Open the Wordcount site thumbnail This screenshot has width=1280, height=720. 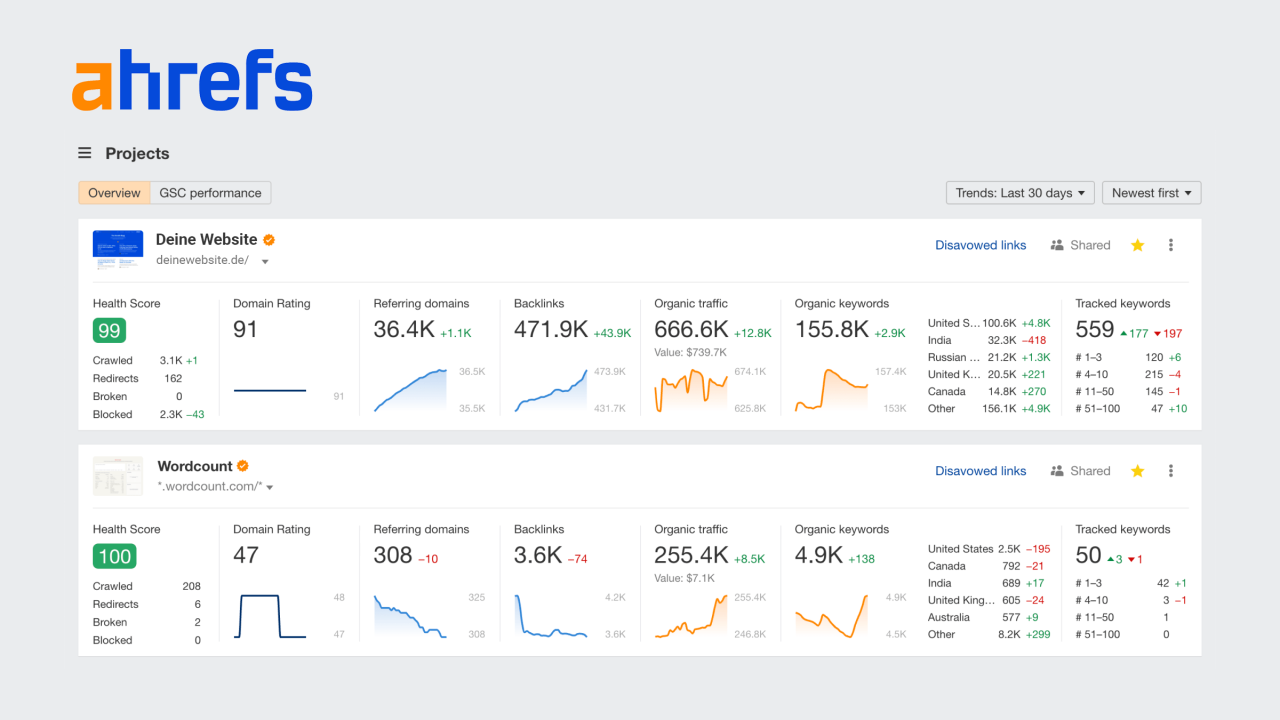[118, 476]
